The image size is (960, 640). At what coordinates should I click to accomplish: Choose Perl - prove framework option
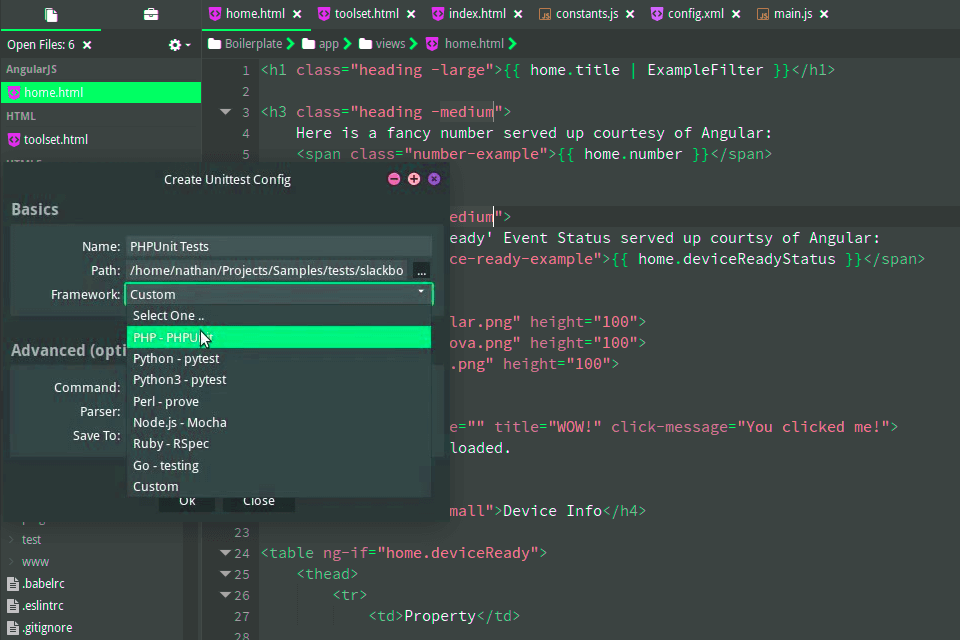[x=279, y=401]
